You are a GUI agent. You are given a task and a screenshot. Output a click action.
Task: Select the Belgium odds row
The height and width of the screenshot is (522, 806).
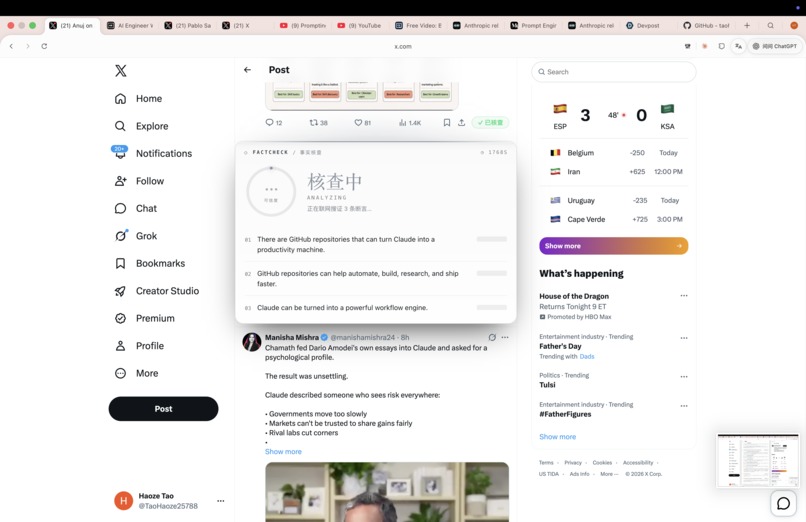pos(614,153)
